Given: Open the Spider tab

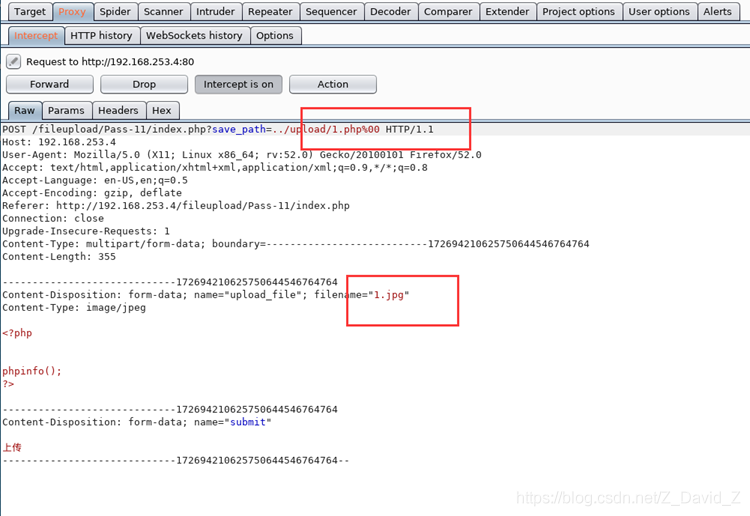Looking at the screenshot, I should (x=115, y=11).
